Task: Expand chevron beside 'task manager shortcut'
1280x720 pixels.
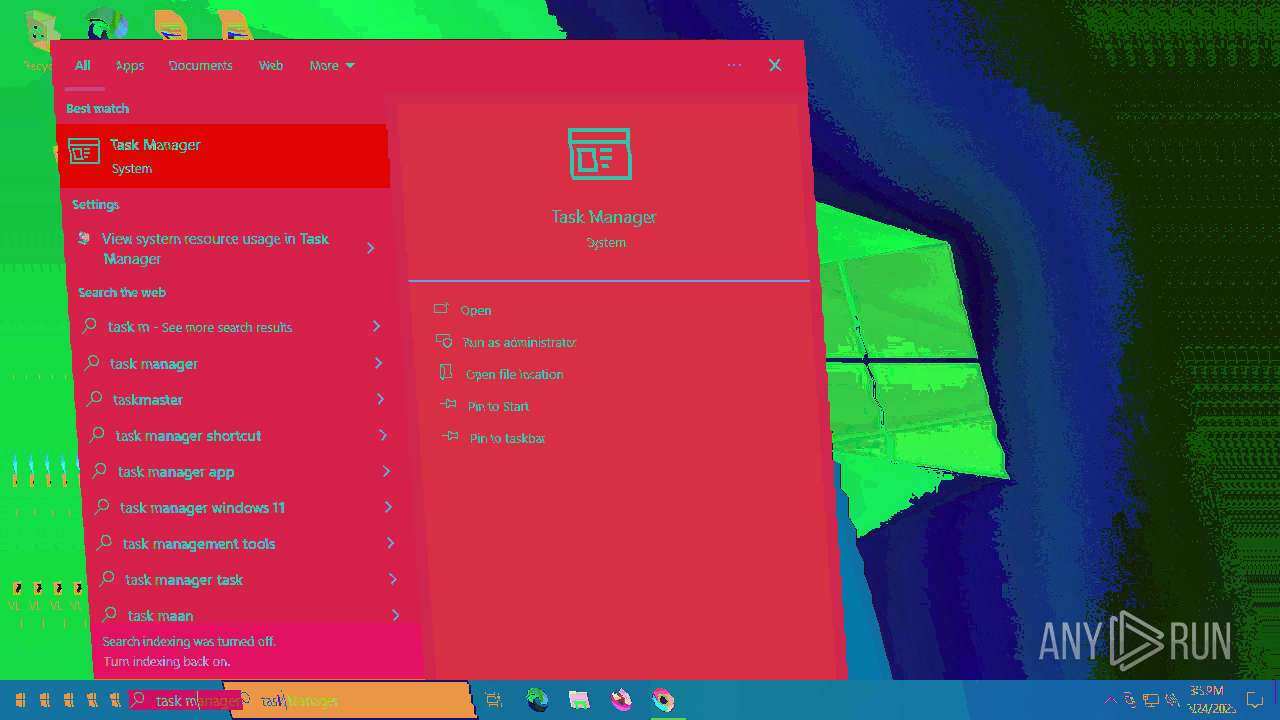Action: pyautogui.click(x=383, y=435)
